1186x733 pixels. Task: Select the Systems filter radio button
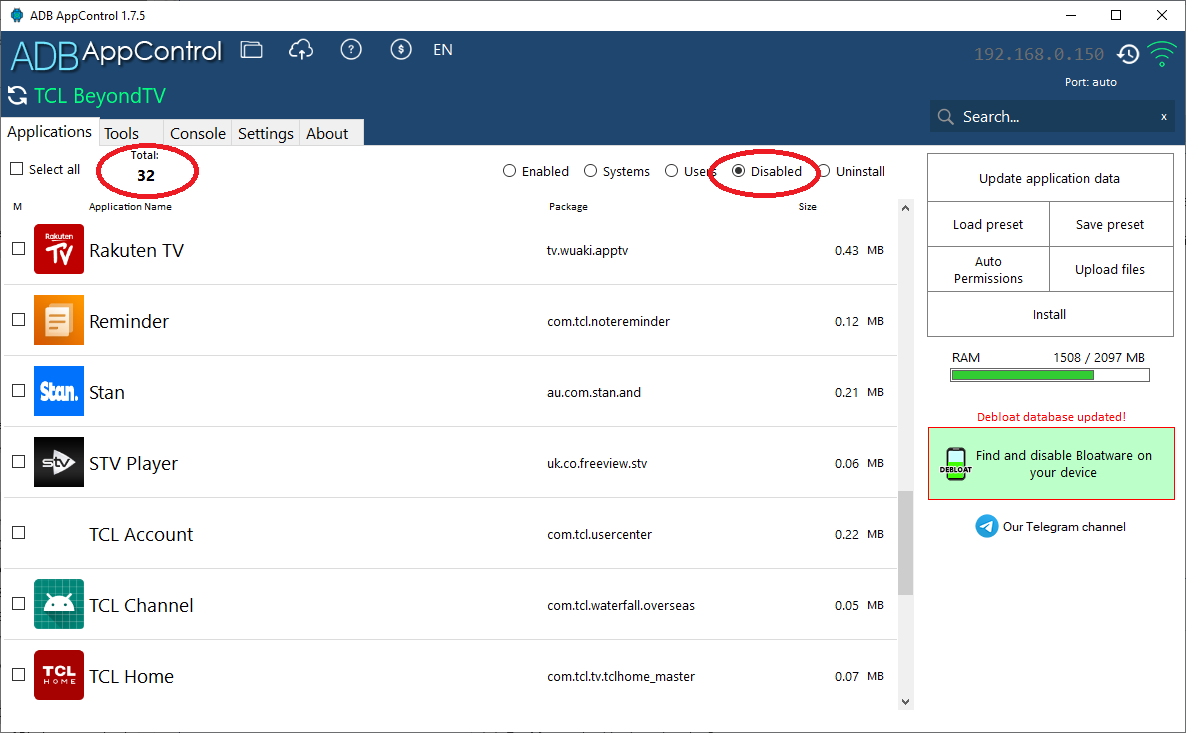590,171
